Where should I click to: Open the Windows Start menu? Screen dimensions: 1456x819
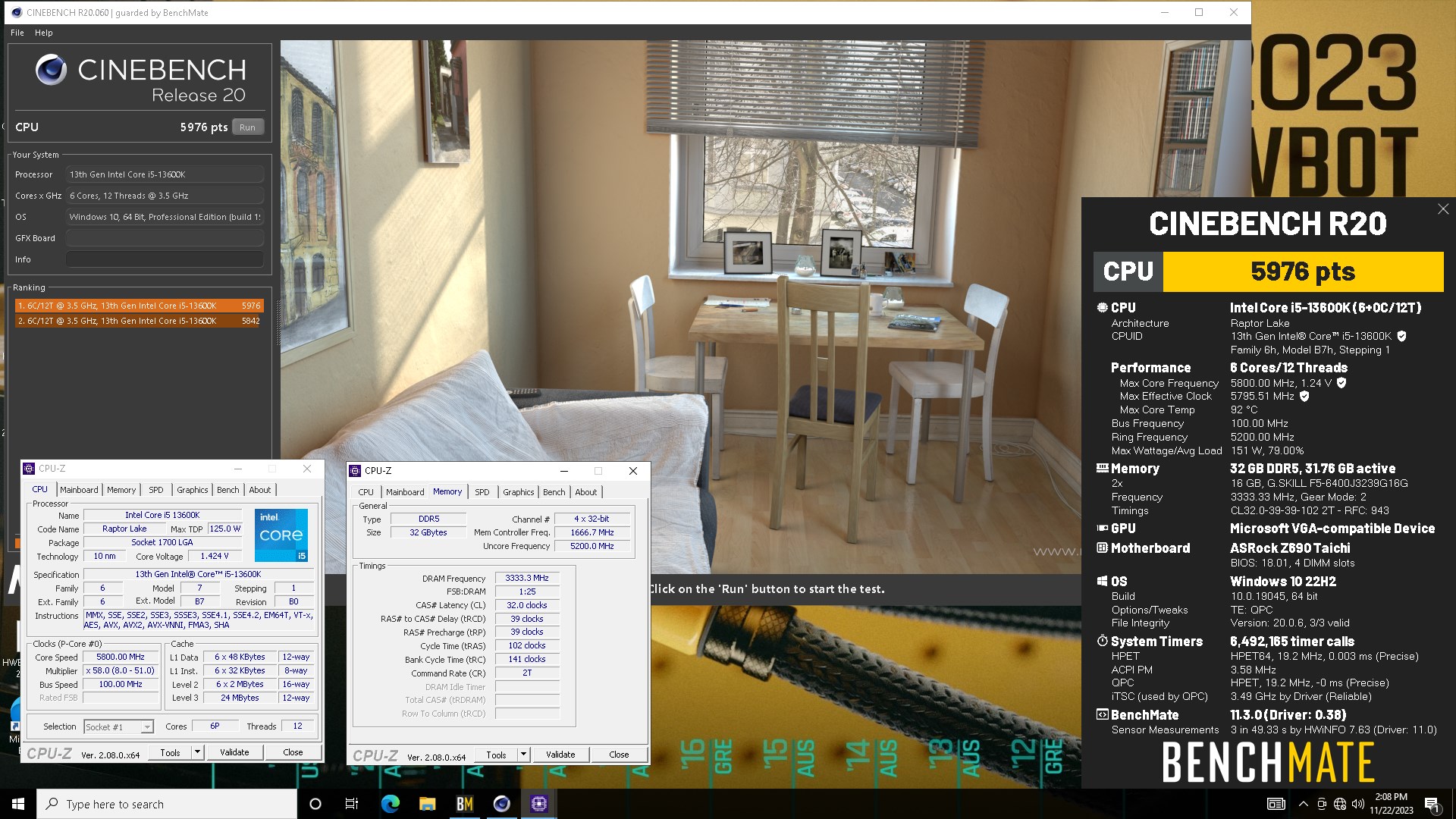click(x=18, y=804)
